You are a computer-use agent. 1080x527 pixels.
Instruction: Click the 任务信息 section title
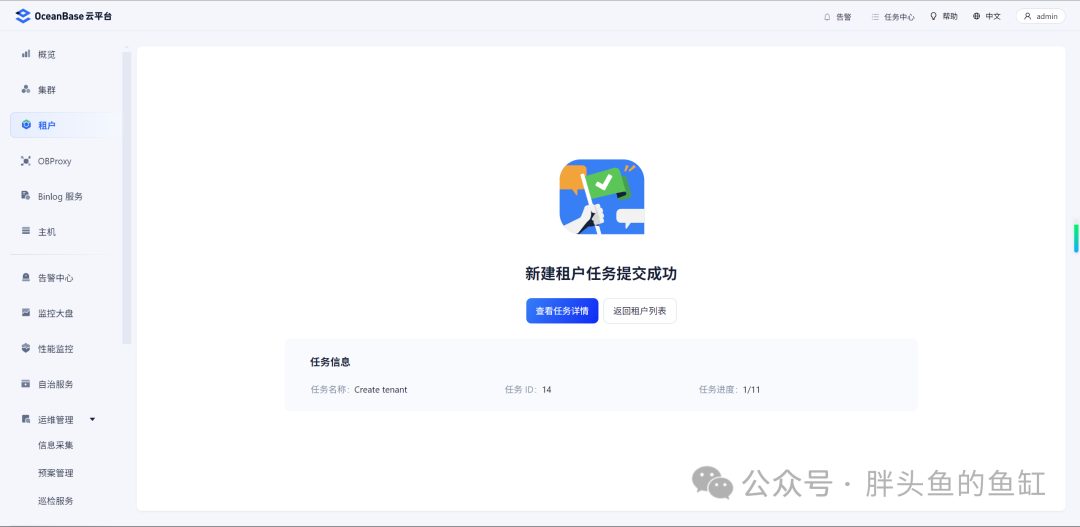tap(331, 361)
